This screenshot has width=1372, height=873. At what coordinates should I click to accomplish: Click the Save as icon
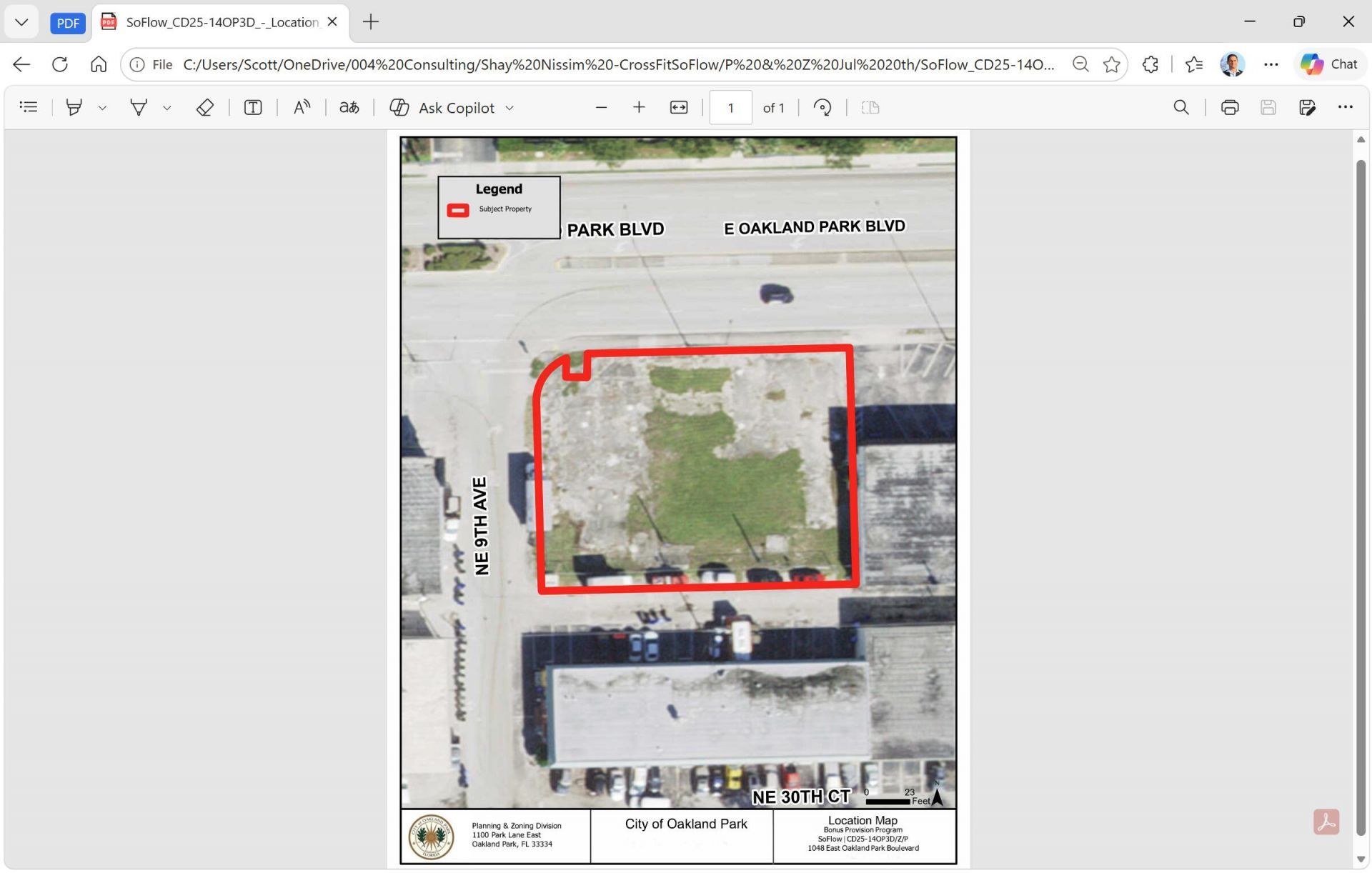(1307, 107)
